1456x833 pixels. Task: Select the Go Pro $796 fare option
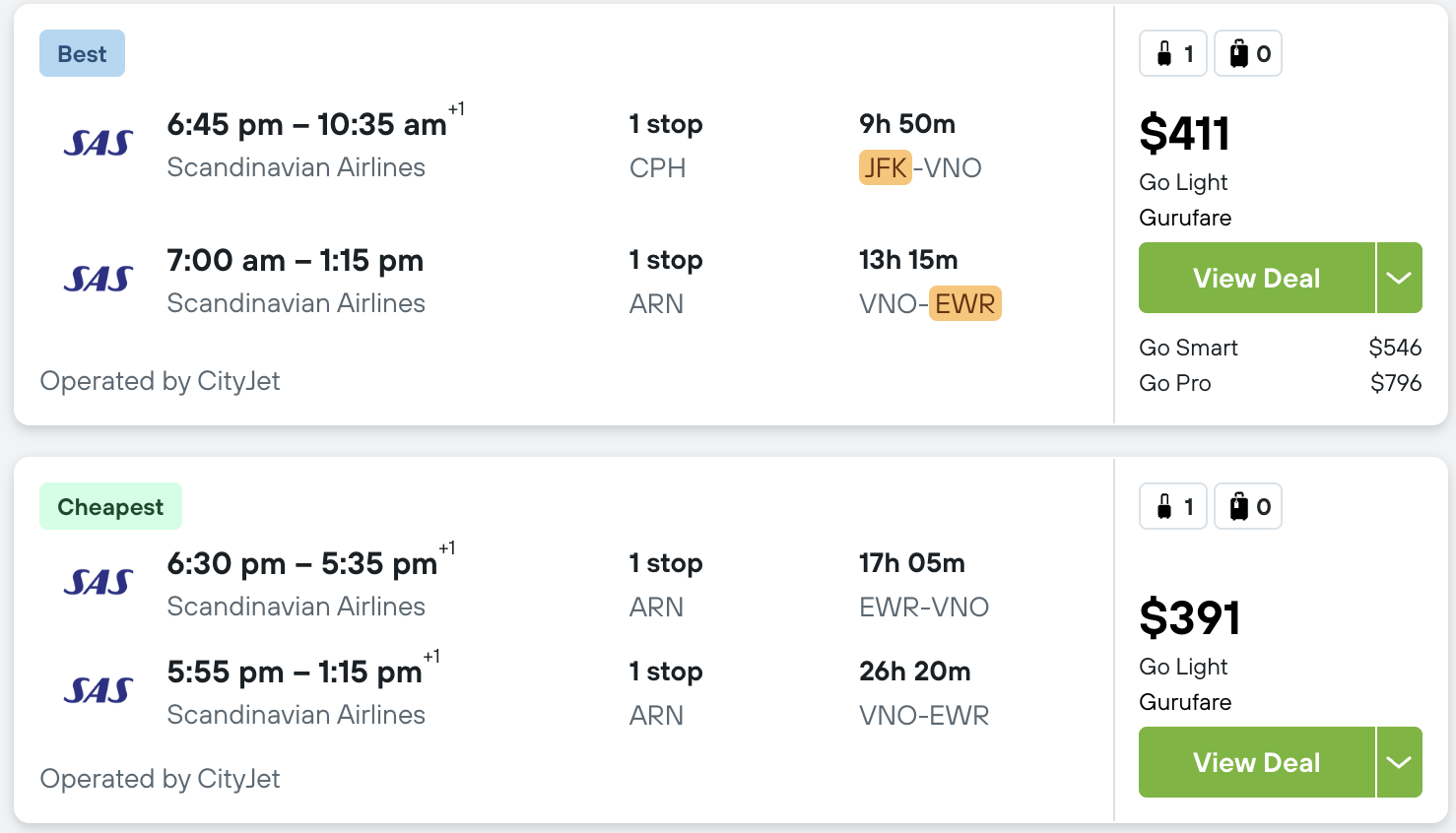pos(1280,383)
